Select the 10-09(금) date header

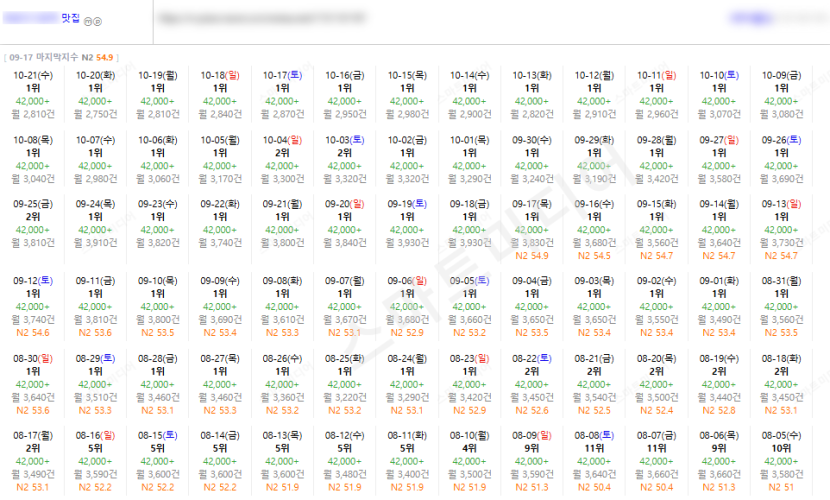click(781, 76)
